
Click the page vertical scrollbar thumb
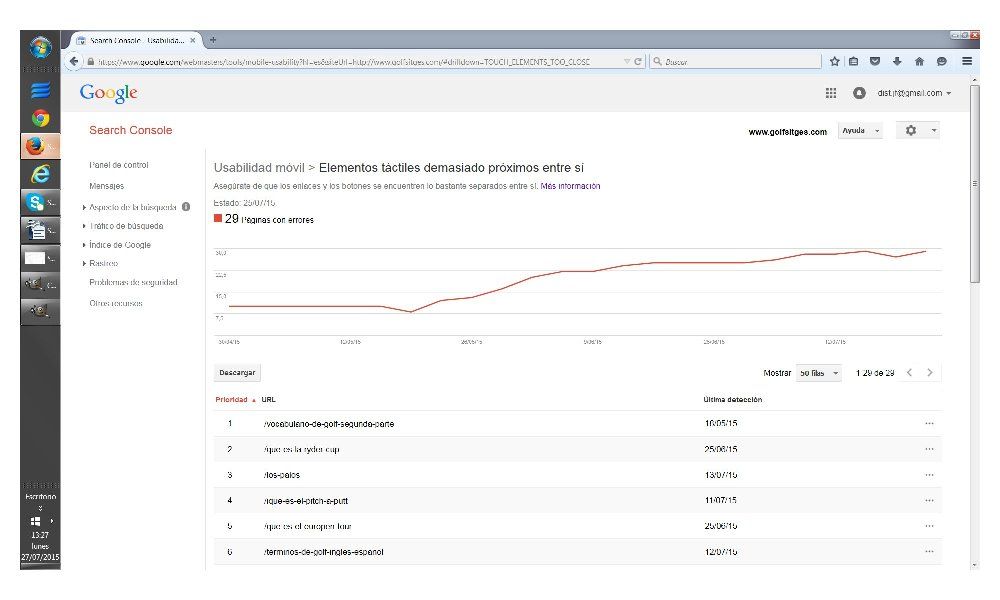pos(974,184)
